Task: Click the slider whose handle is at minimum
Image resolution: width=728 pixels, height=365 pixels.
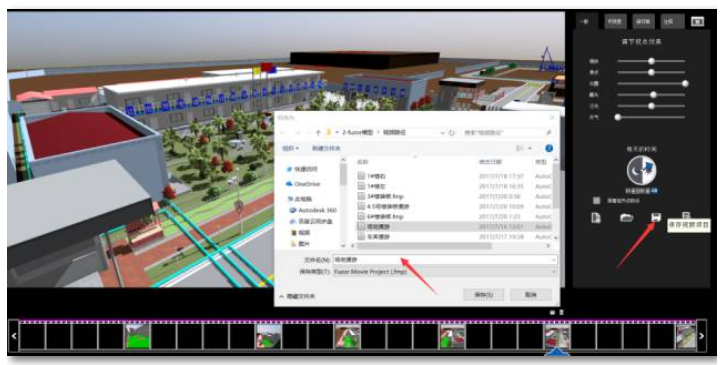Action: 651,117
